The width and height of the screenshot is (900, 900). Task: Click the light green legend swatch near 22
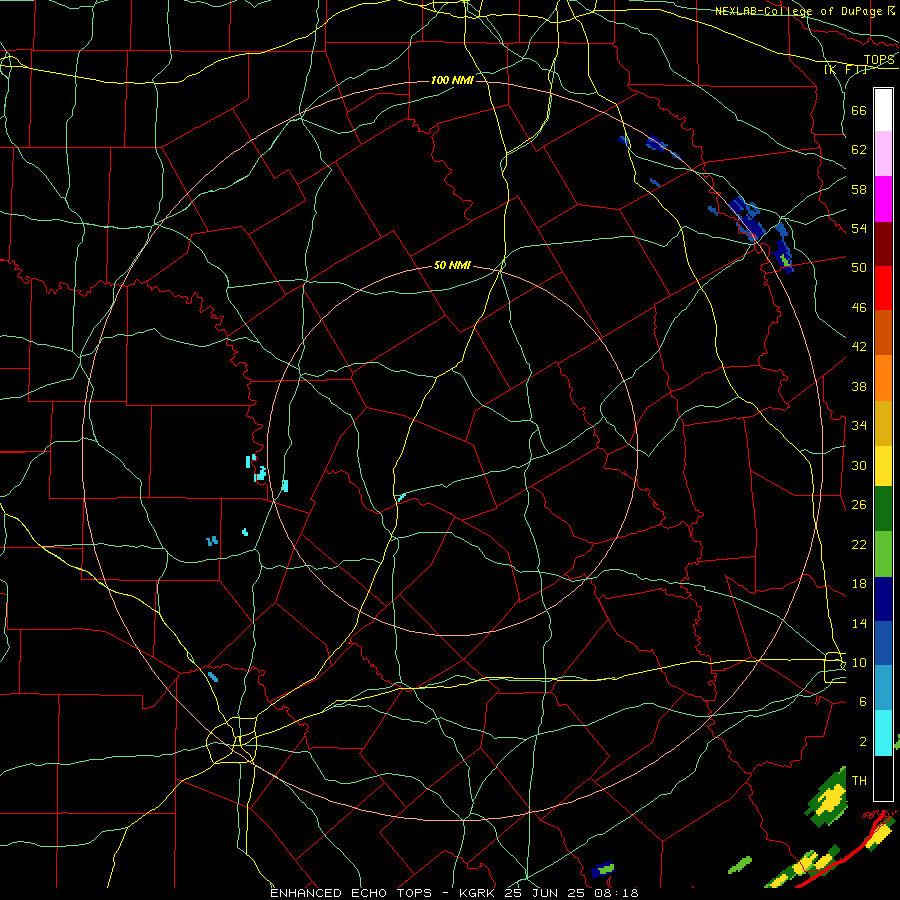coord(883,554)
